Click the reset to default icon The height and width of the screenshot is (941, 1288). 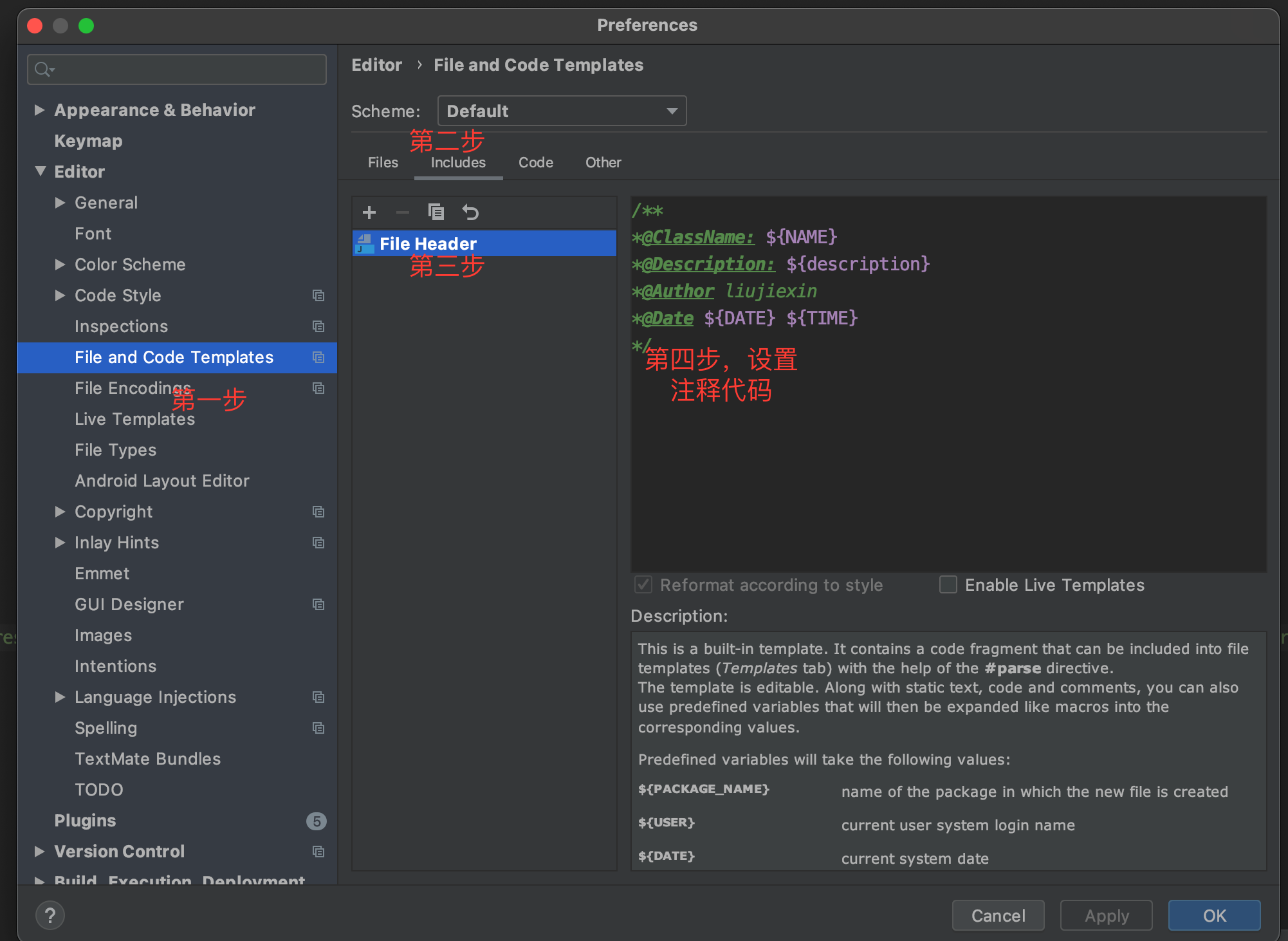click(470, 212)
